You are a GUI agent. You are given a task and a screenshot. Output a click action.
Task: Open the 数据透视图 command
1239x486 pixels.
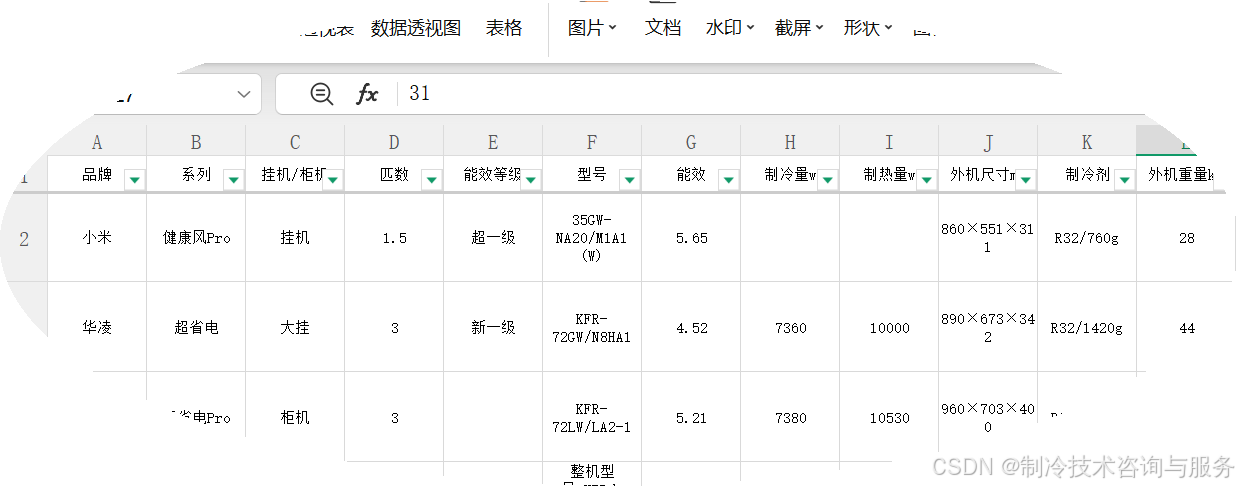click(x=416, y=28)
